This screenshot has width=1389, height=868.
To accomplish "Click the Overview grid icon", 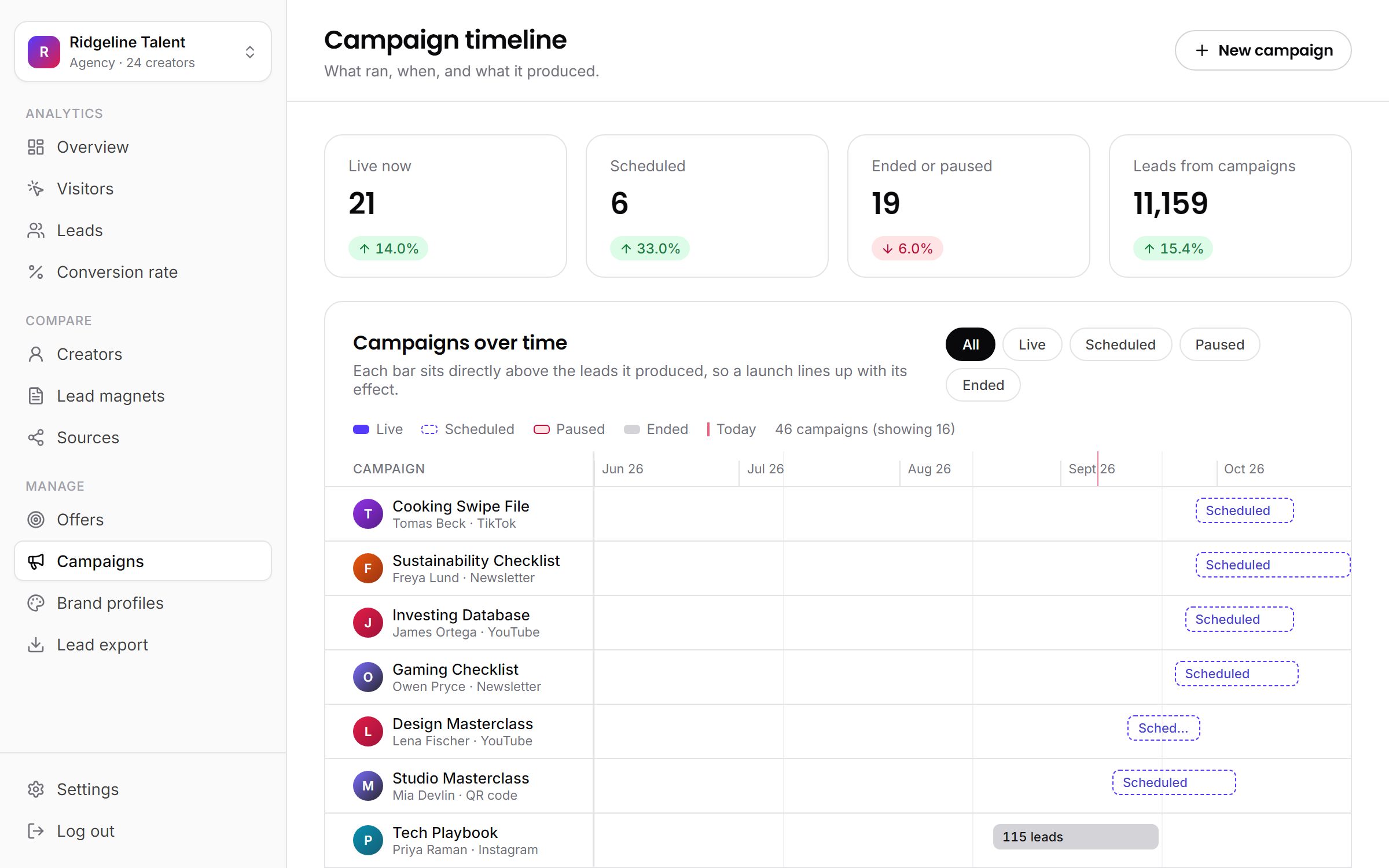I will [36, 147].
